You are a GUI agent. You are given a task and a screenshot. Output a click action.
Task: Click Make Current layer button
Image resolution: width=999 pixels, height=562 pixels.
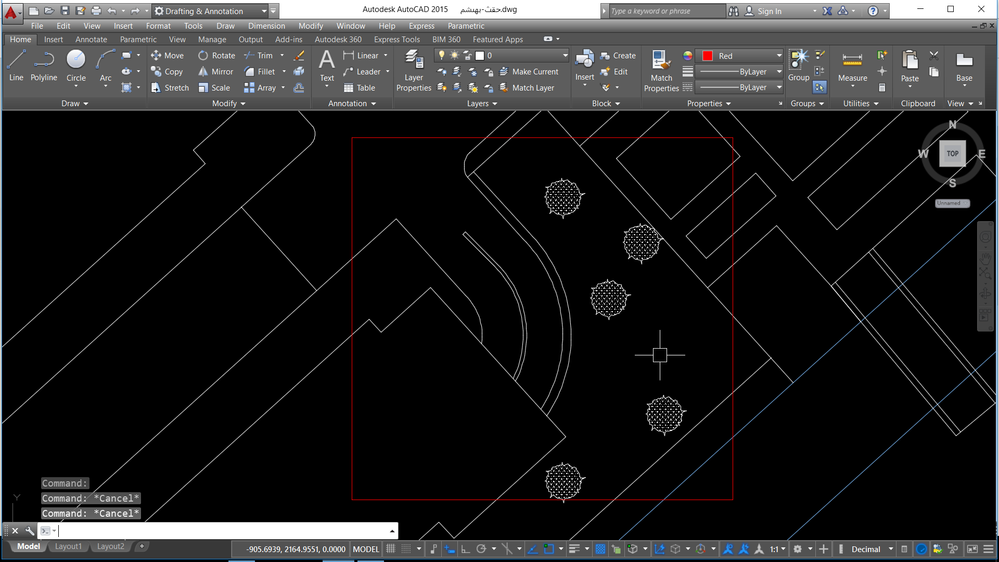point(529,71)
